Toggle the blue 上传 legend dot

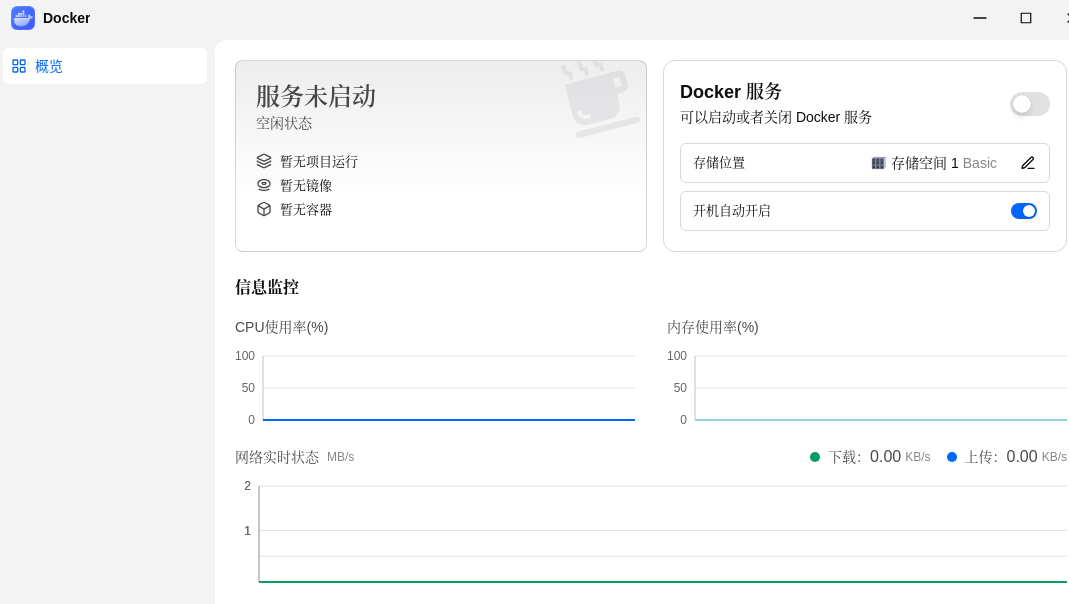tap(952, 457)
